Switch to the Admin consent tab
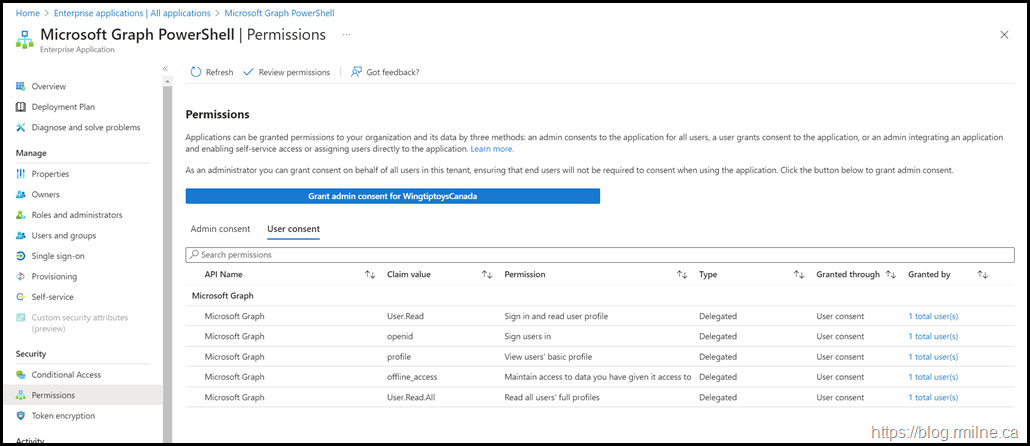The height and width of the screenshot is (446, 1030). pyautogui.click(x=220, y=229)
